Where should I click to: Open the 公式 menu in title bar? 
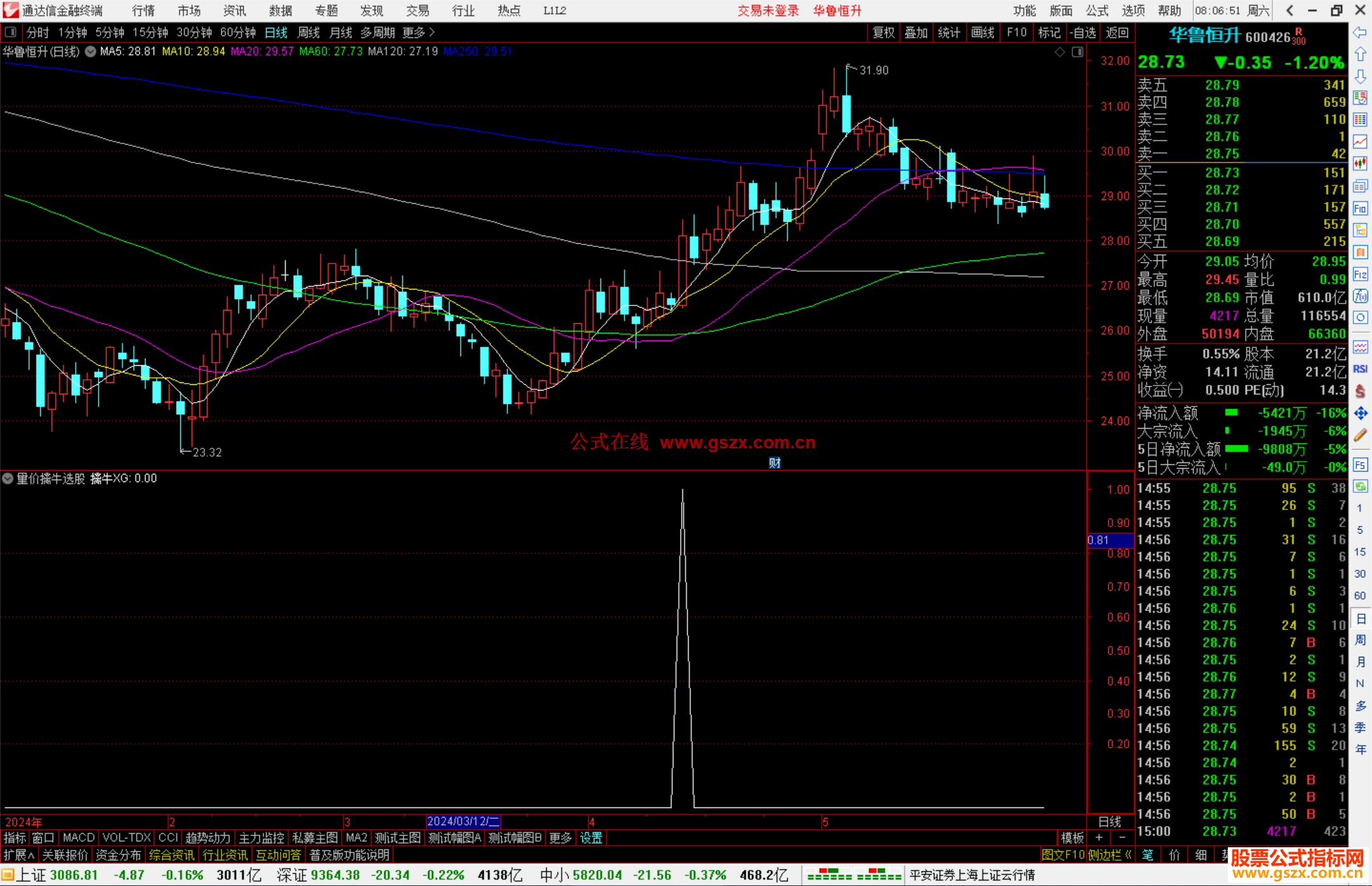(1097, 10)
